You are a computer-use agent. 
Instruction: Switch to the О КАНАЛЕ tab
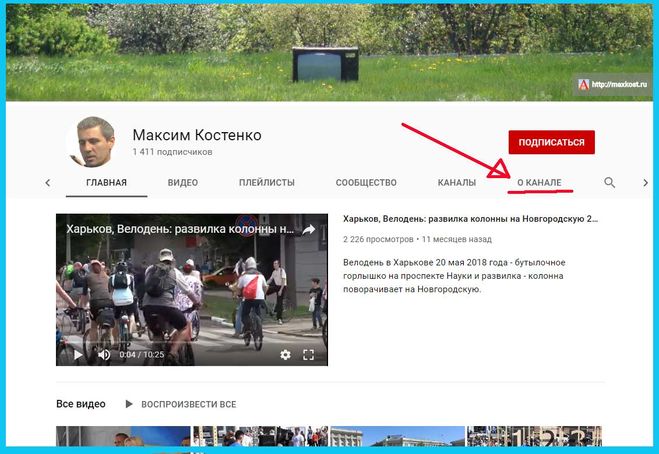tap(539, 183)
